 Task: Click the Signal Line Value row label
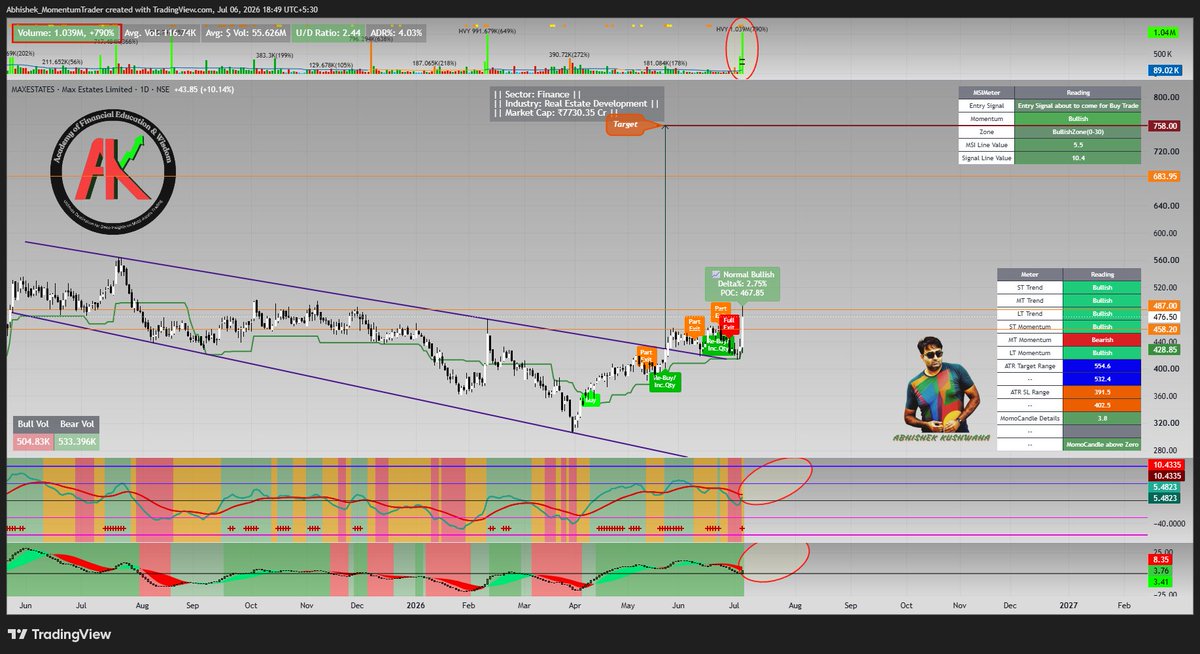pos(984,158)
